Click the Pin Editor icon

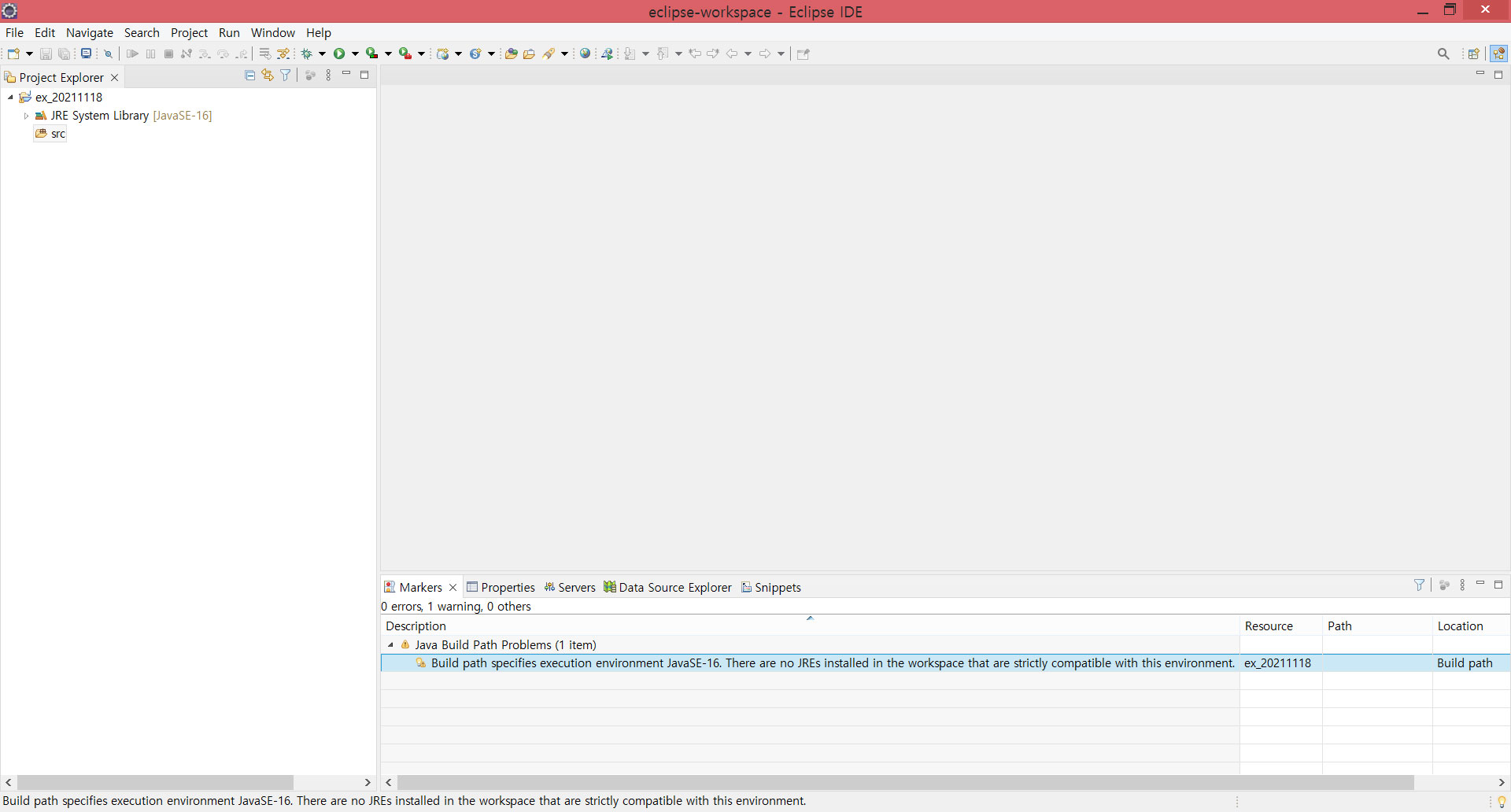[804, 54]
